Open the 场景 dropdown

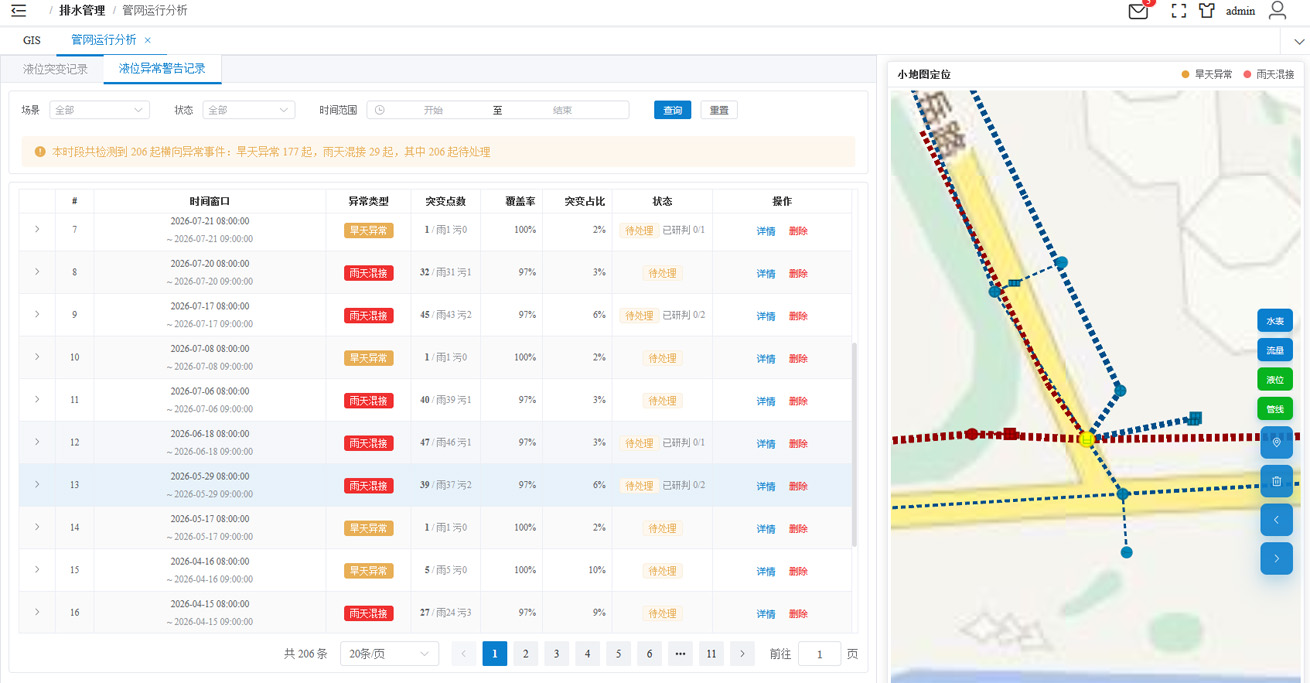(99, 110)
